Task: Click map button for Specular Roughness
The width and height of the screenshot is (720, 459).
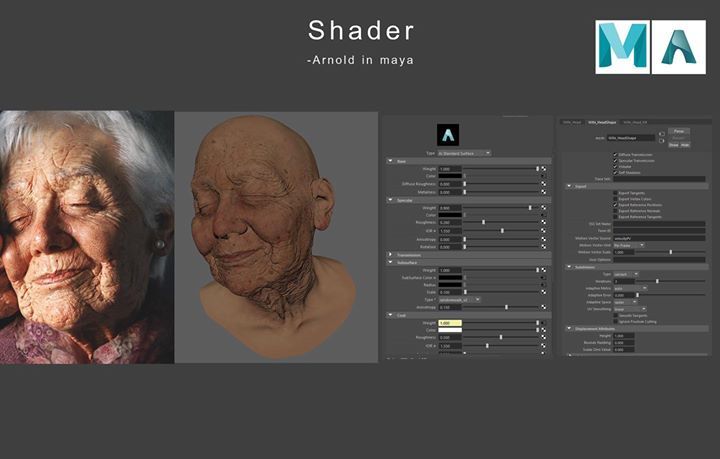Action: [544, 223]
